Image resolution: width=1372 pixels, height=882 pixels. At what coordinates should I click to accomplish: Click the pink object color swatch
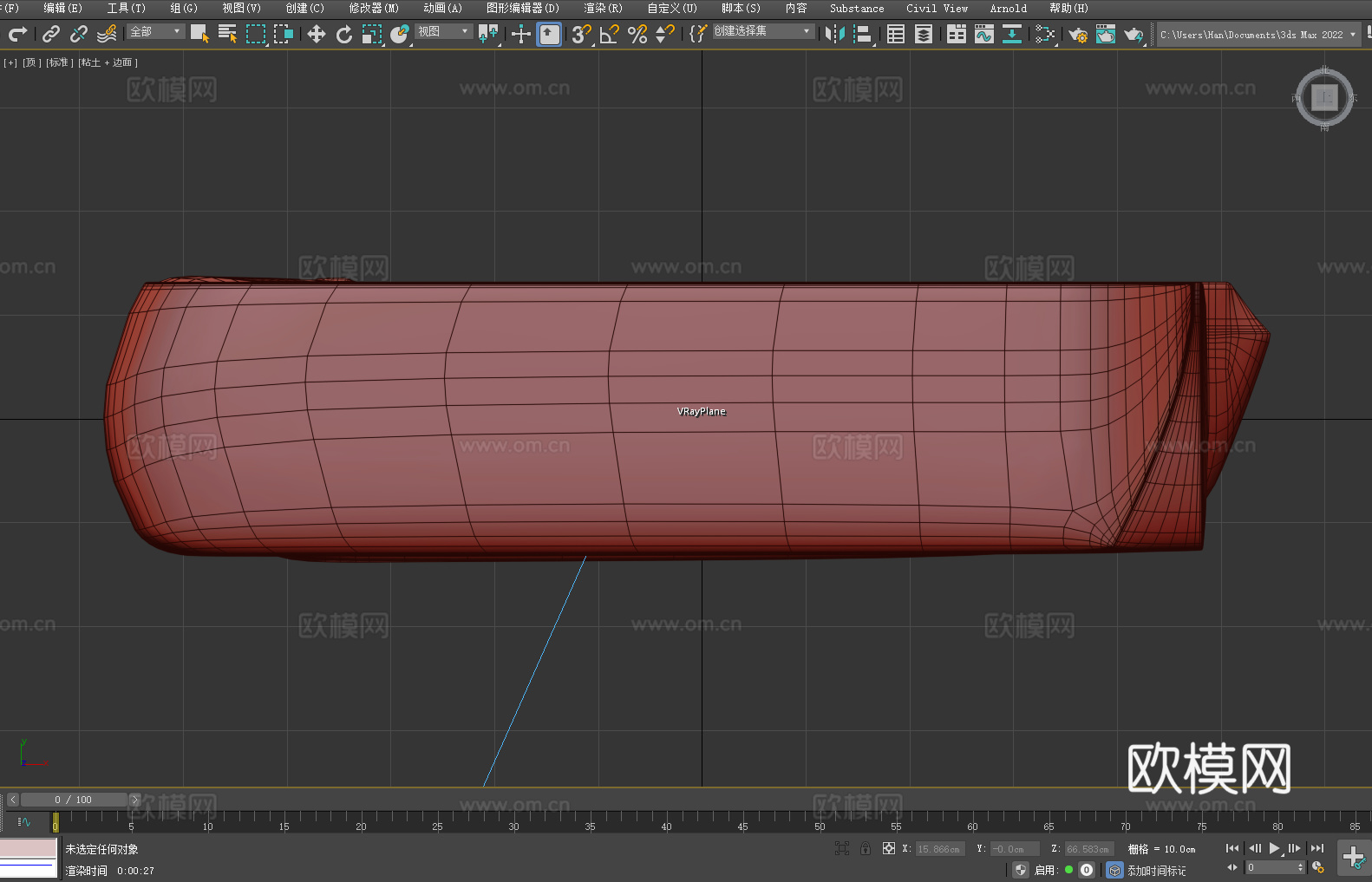coord(29,848)
